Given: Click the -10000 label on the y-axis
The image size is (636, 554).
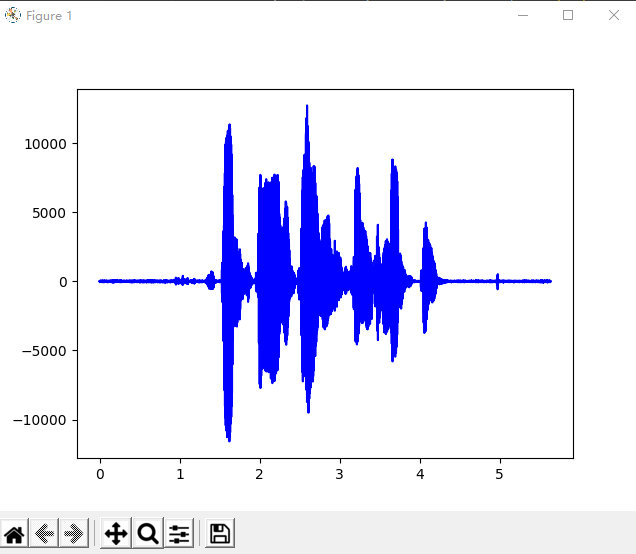Looking at the screenshot, I should [39, 420].
